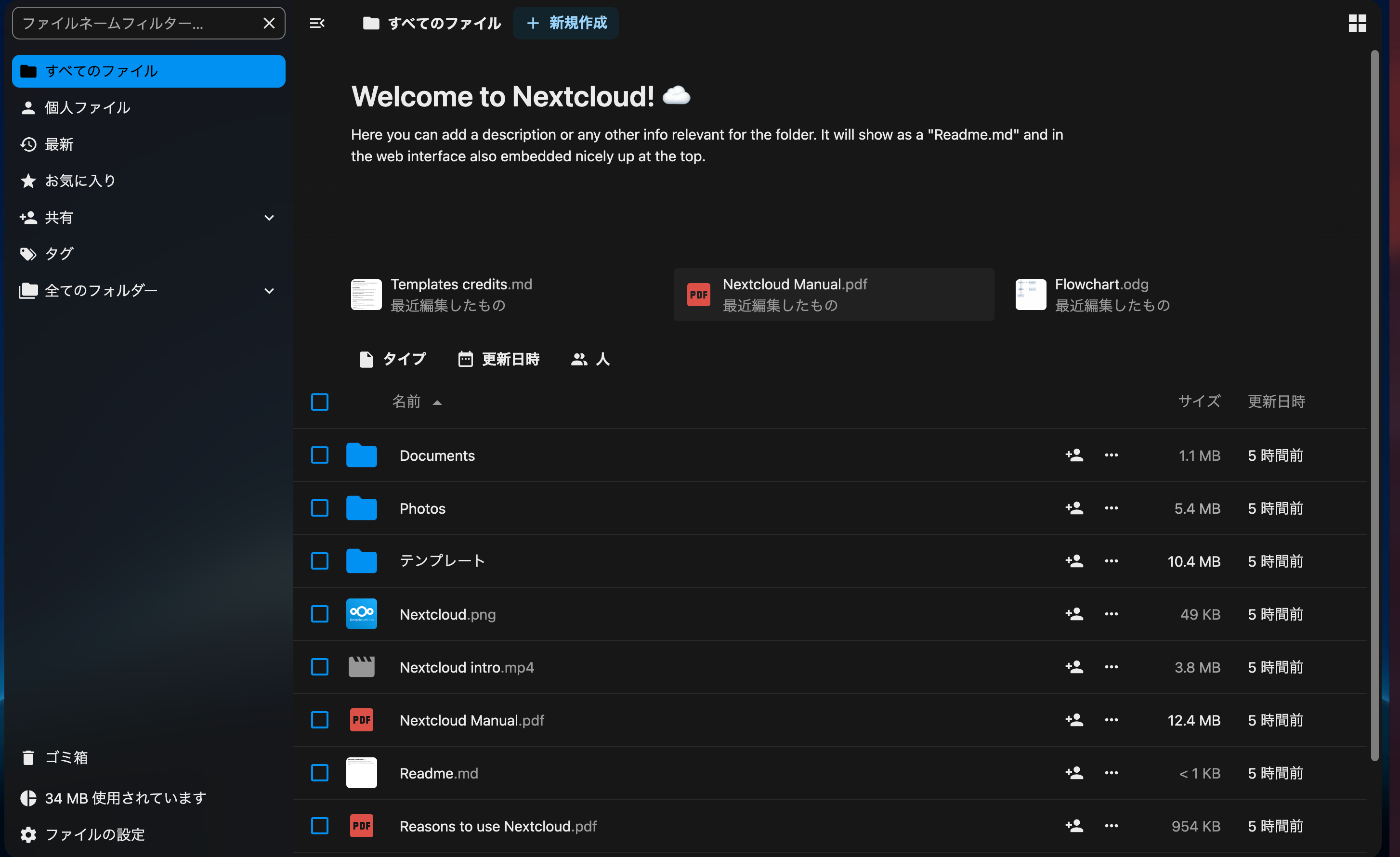Open recent Flowchart.odg card

pyautogui.click(x=1166, y=294)
